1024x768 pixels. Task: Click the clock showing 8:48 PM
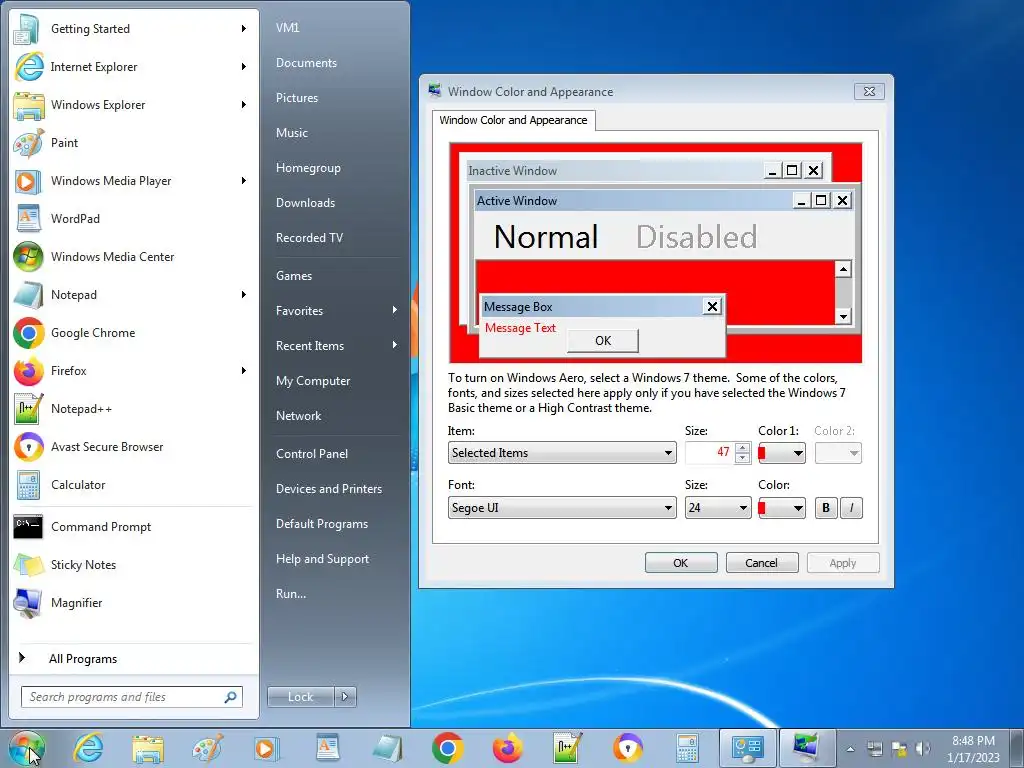973,741
